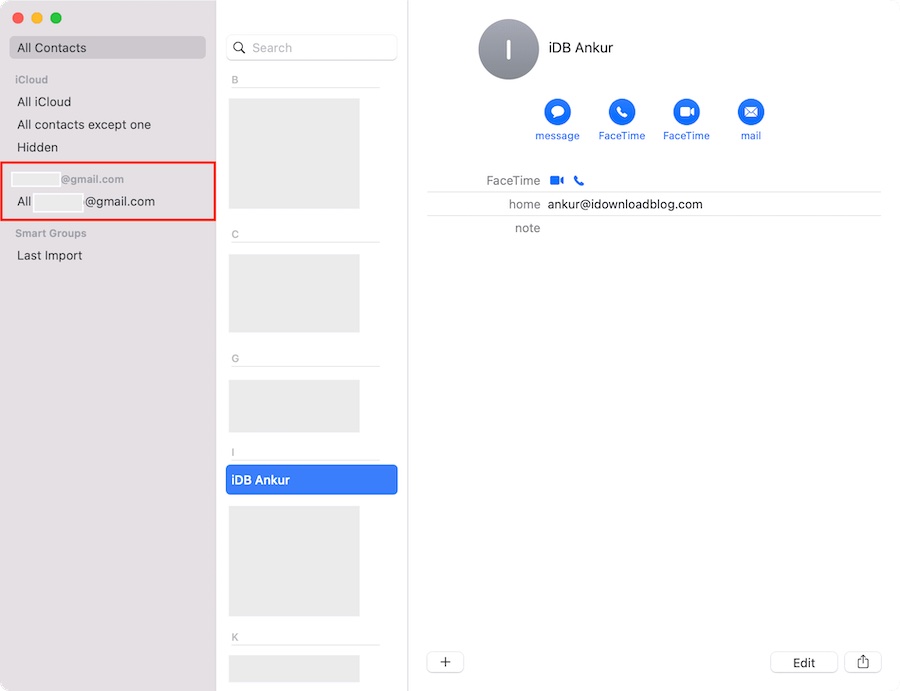Click the note field in contact details
This screenshot has width=900, height=691.
[700, 229]
